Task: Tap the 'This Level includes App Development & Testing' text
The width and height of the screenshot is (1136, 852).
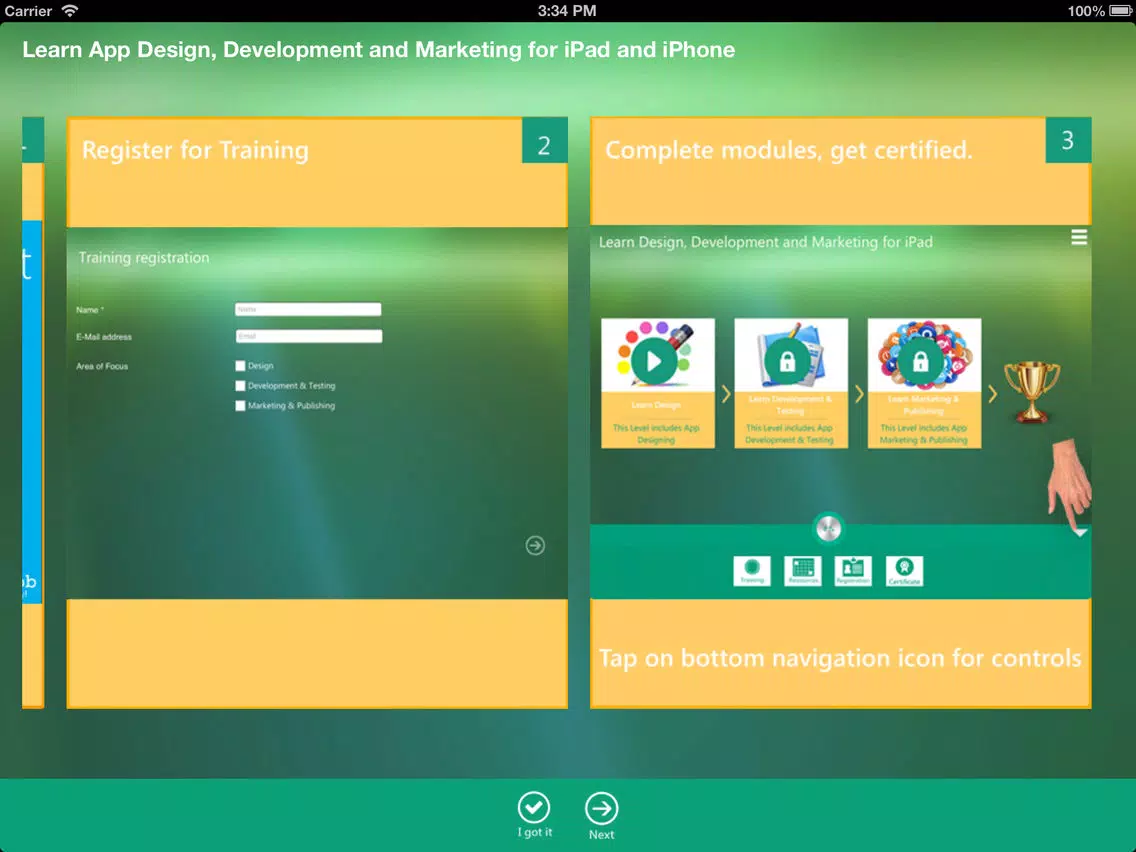Action: 790,434
